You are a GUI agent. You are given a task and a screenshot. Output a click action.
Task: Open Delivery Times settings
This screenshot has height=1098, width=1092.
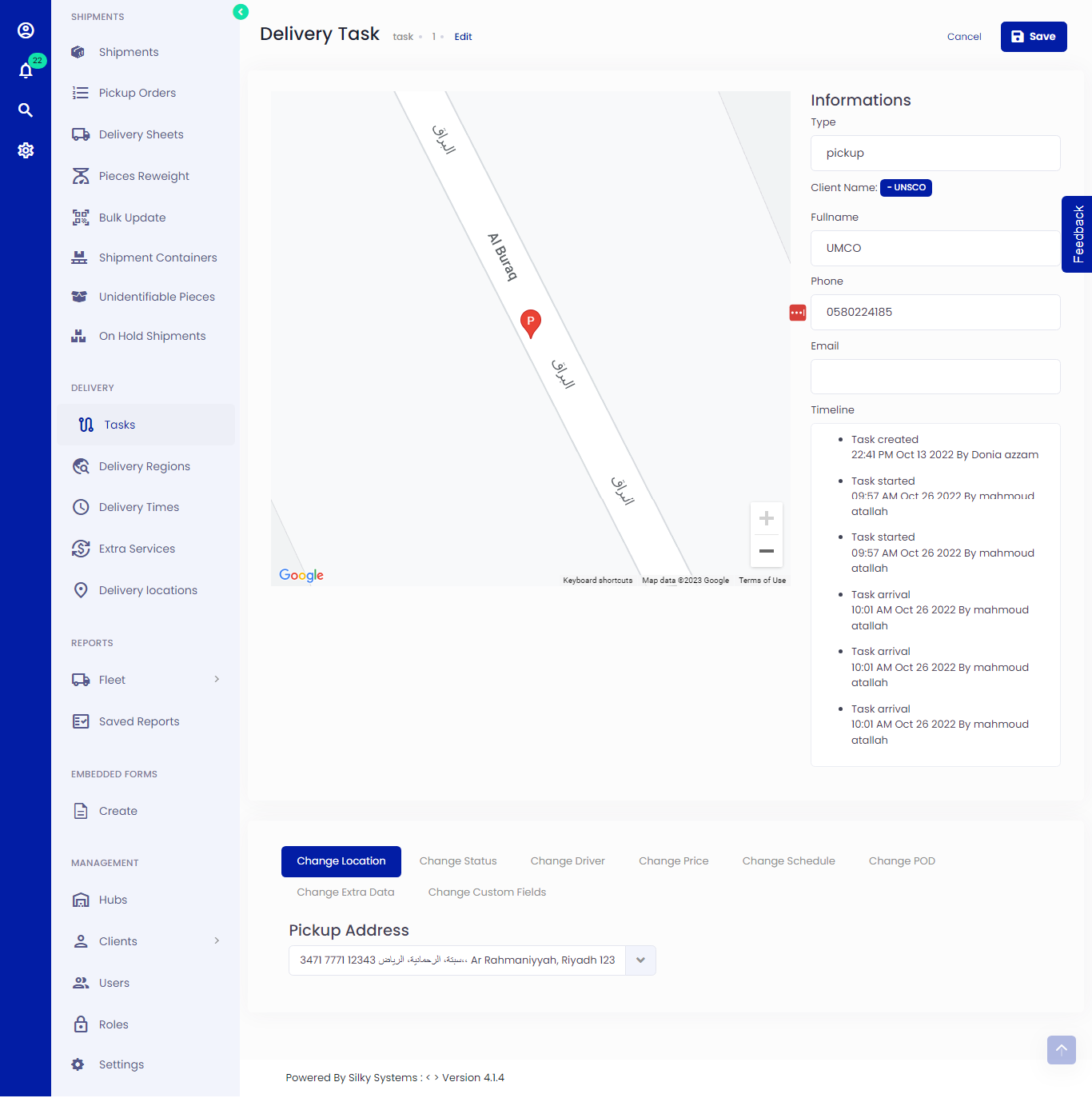(x=139, y=507)
